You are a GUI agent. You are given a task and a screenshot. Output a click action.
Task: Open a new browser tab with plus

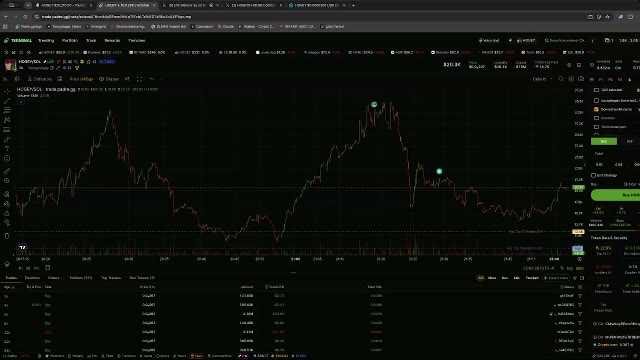point(353,5)
